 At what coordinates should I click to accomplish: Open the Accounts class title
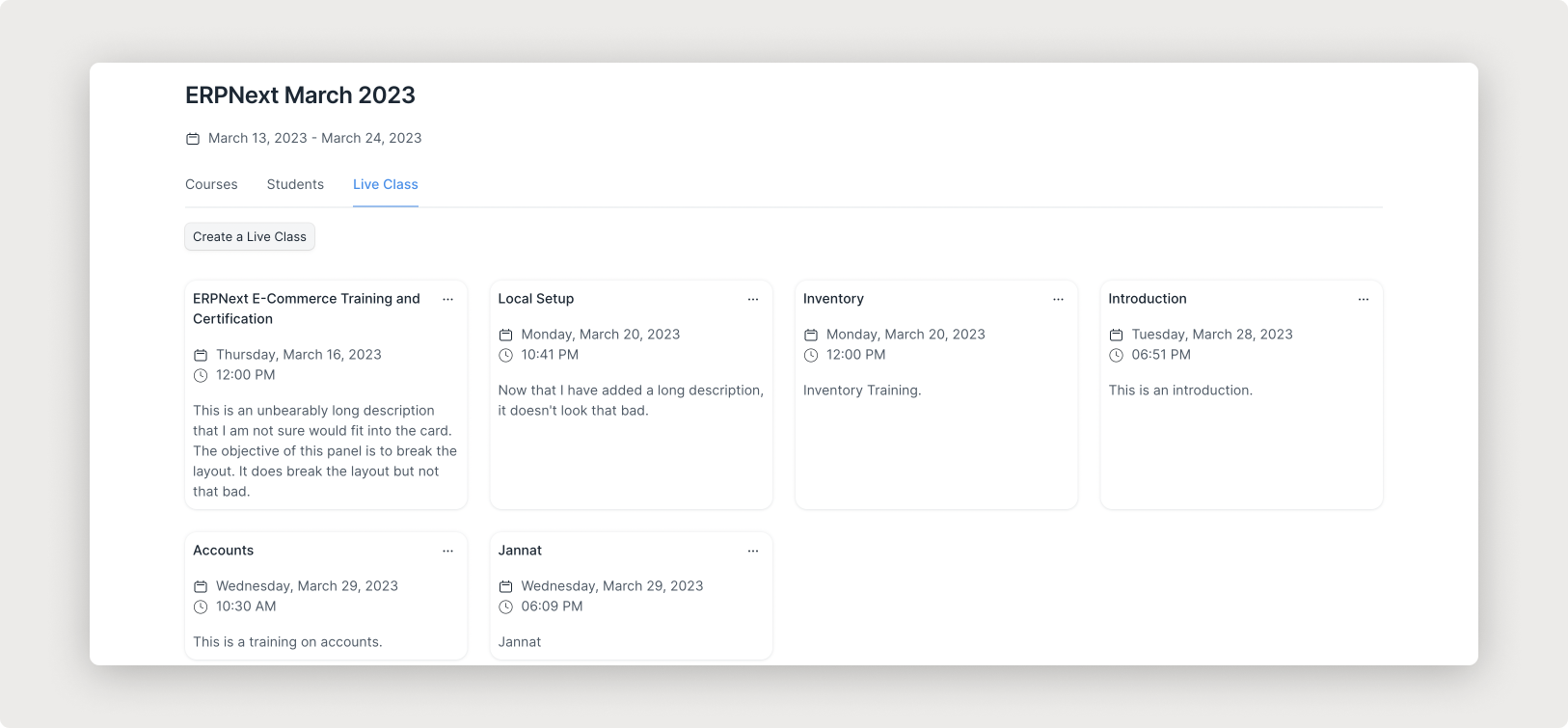pos(224,551)
